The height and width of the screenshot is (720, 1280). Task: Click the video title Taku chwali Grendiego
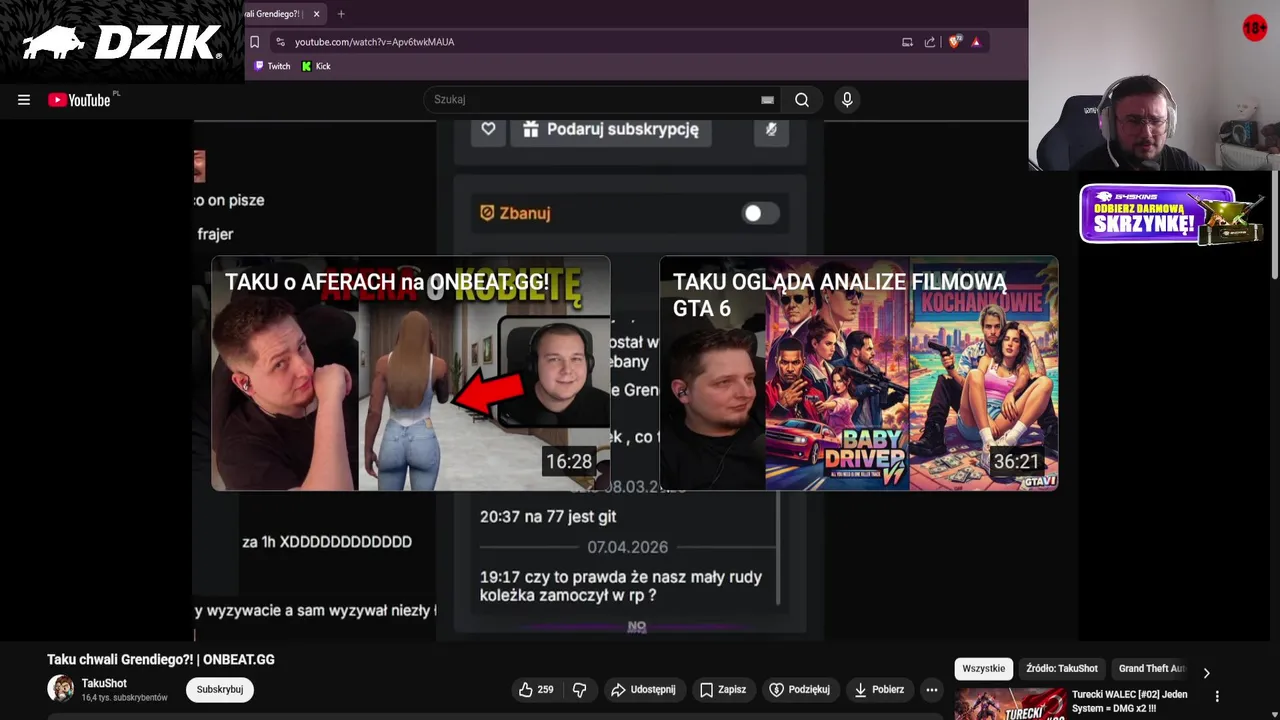(161, 660)
